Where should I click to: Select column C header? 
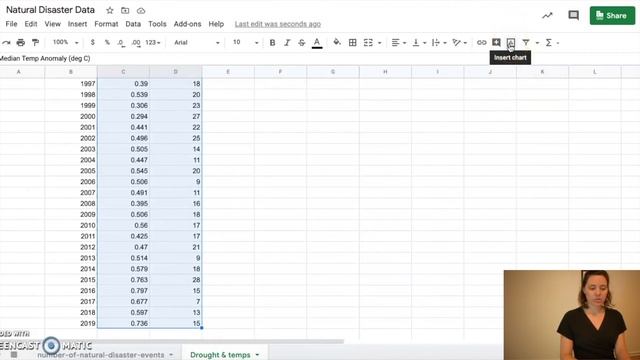click(x=123, y=72)
